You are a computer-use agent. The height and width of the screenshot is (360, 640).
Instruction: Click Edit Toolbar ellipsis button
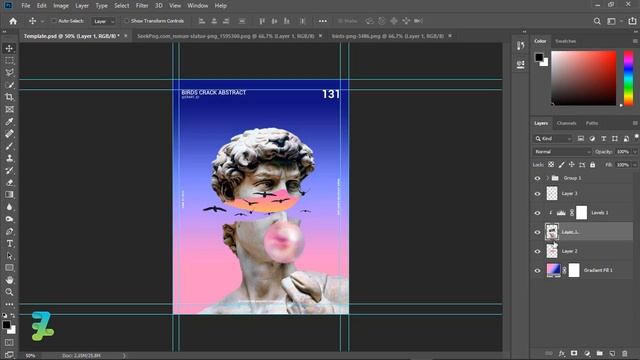[9, 304]
